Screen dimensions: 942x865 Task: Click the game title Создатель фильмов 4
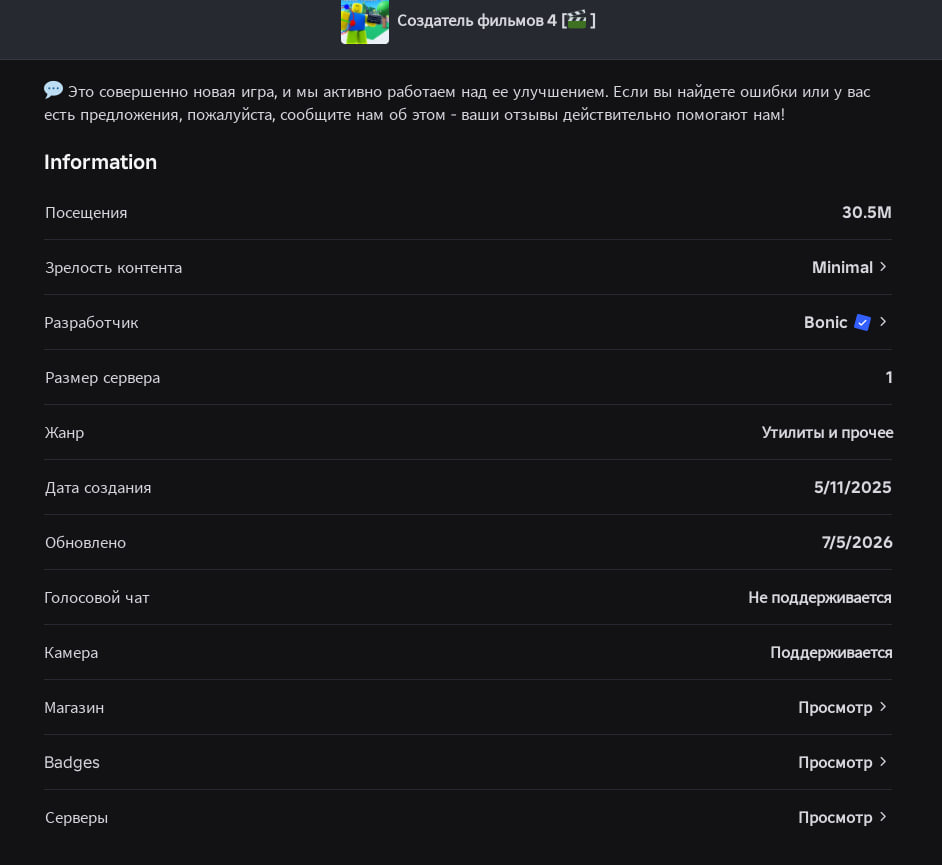click(x=477, y=20)
